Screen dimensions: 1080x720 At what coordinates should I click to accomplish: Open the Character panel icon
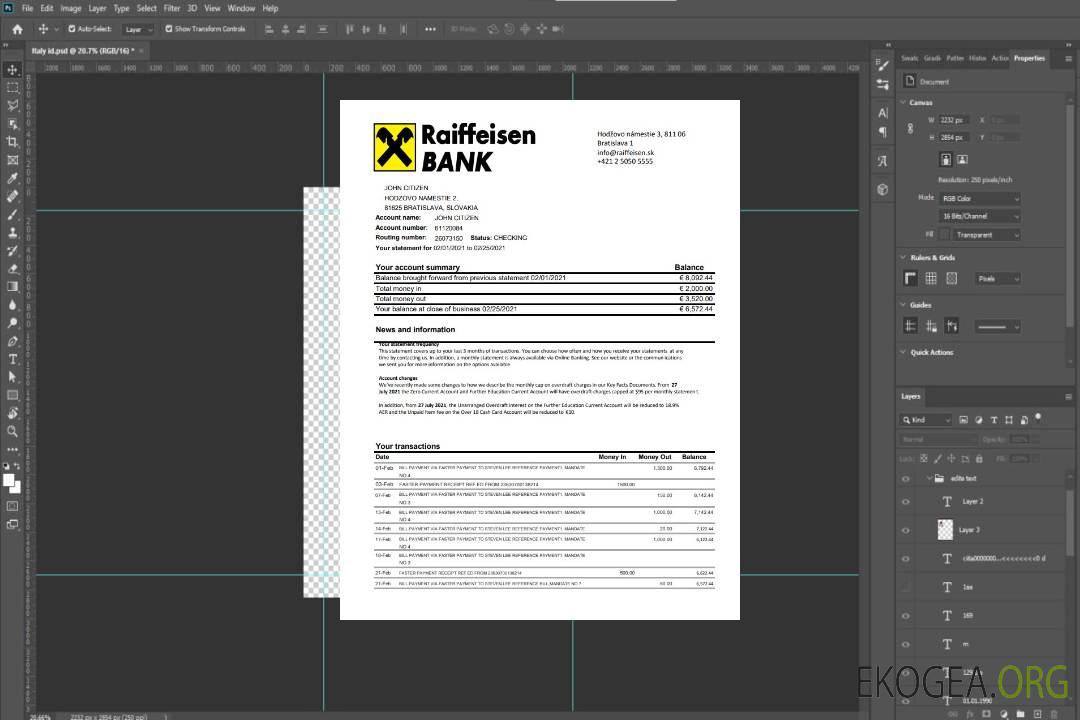click(882, 112)
